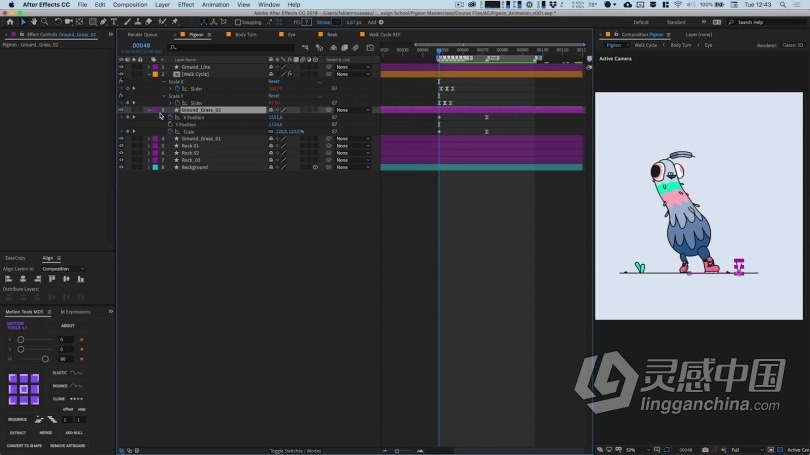
Task: Select the Brush tool
Action: click(x=127, y=22)
